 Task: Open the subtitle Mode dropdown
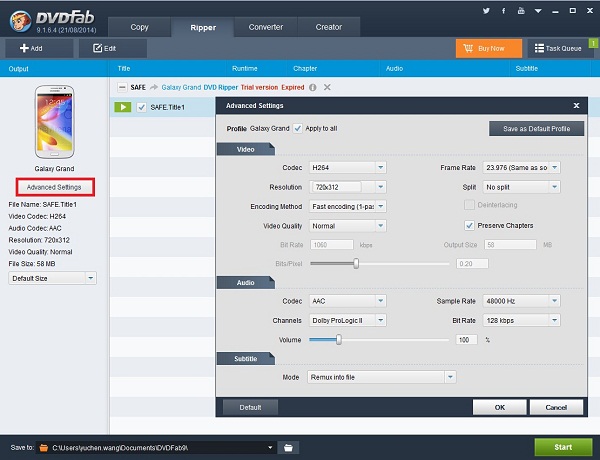(381, 377)
